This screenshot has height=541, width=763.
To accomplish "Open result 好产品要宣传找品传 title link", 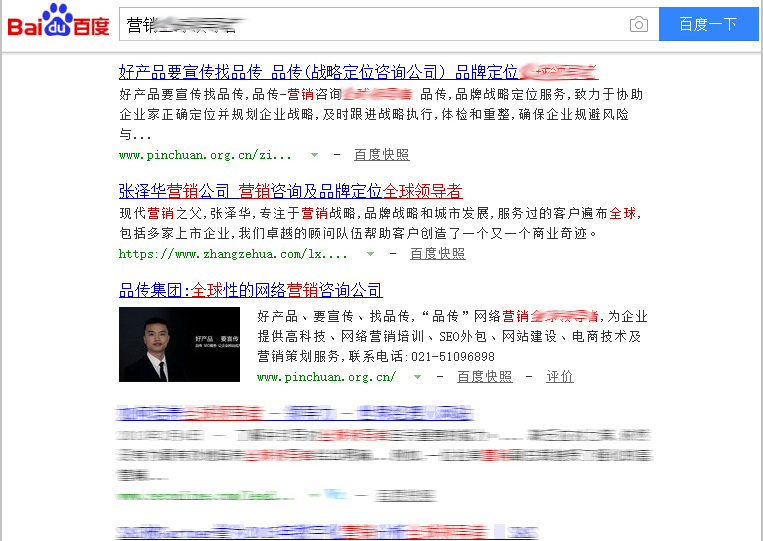I will (x=358, y=72).
